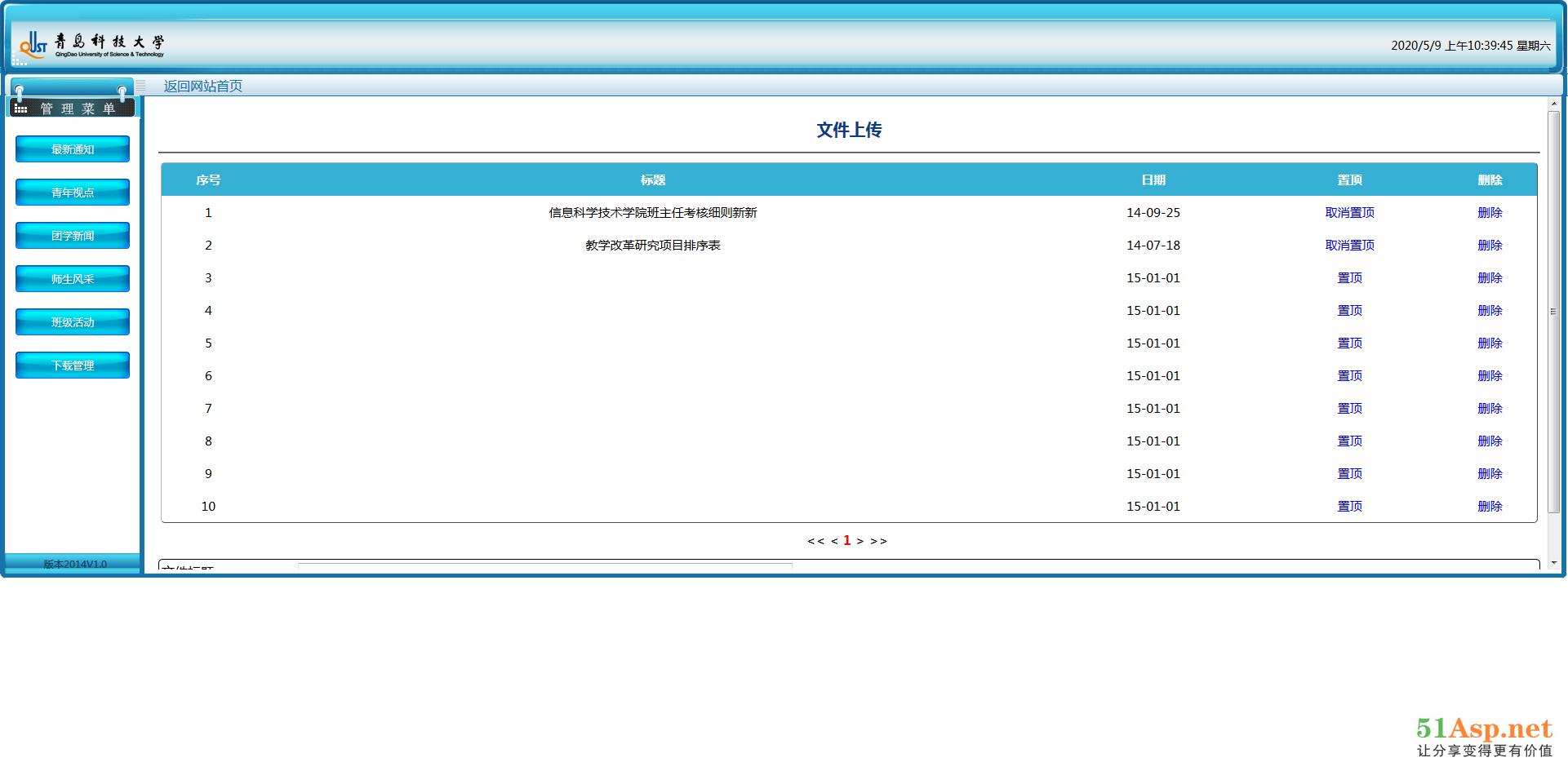Click 删除 for row 5
This screenshot has width=1568, height=771.
pyautogui.click(x=1490, y=343)
